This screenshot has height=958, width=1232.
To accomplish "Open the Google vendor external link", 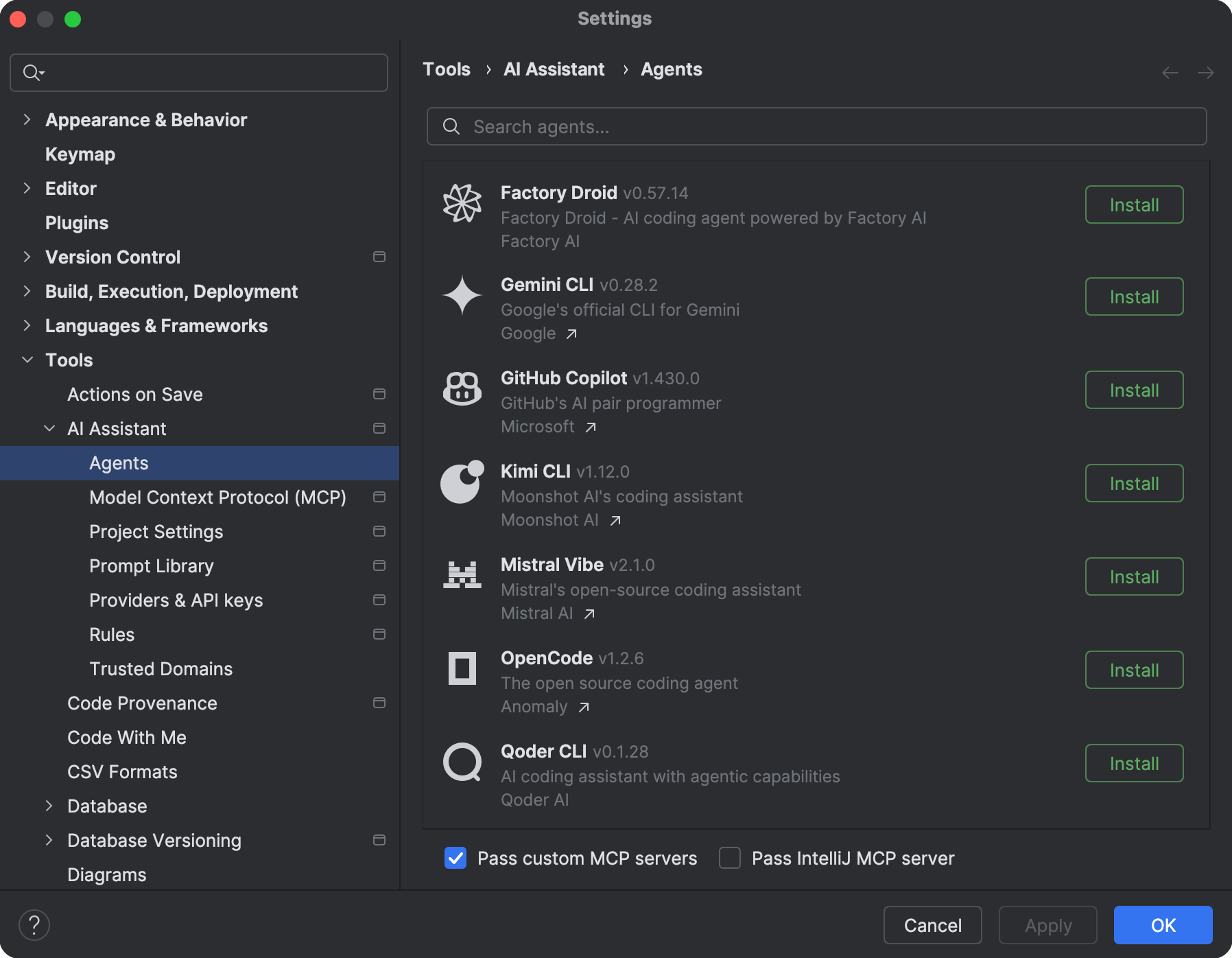I will (571, 334).
